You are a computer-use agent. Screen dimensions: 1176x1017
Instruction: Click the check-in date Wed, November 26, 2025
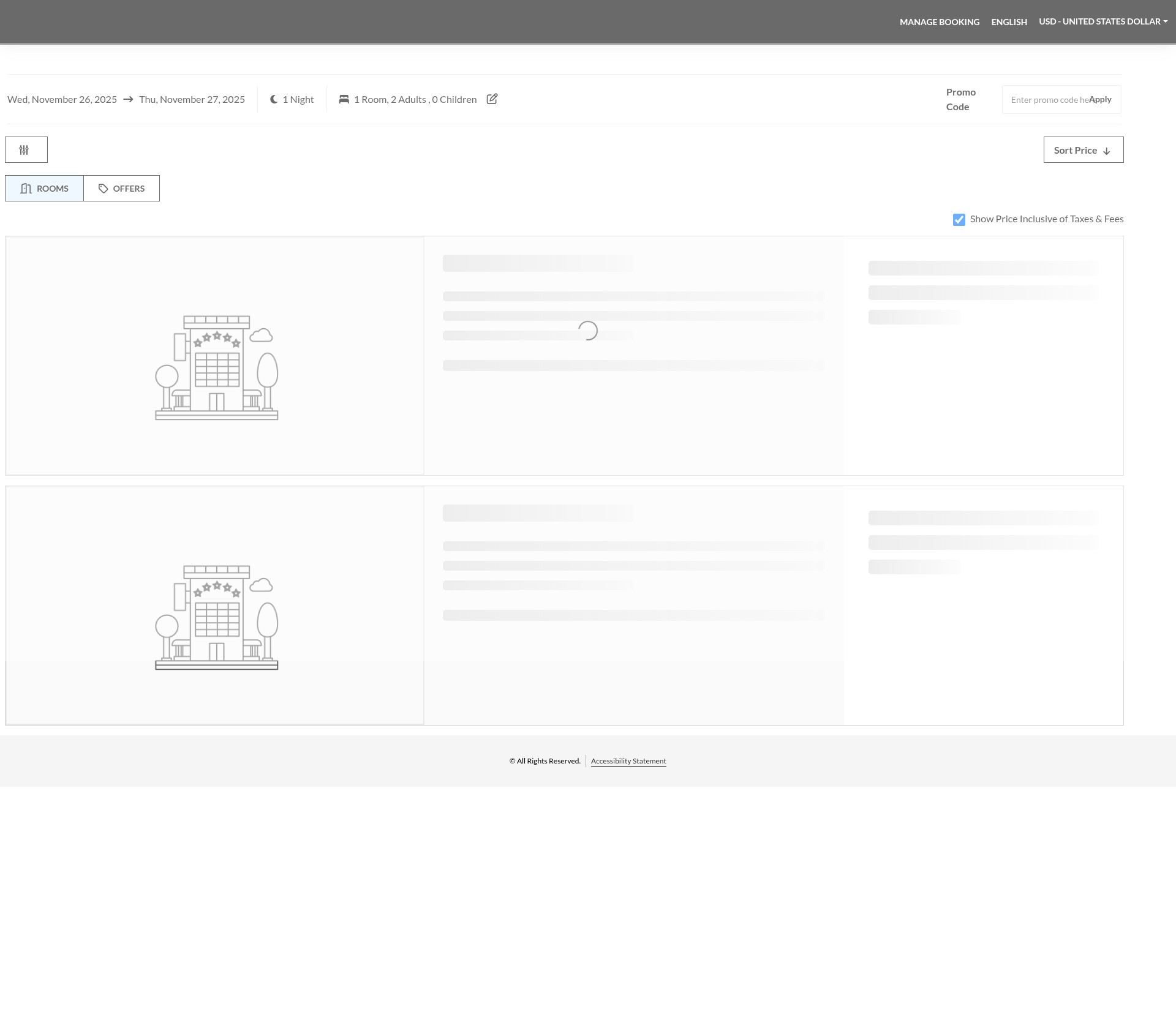click(x=62, y=99)
